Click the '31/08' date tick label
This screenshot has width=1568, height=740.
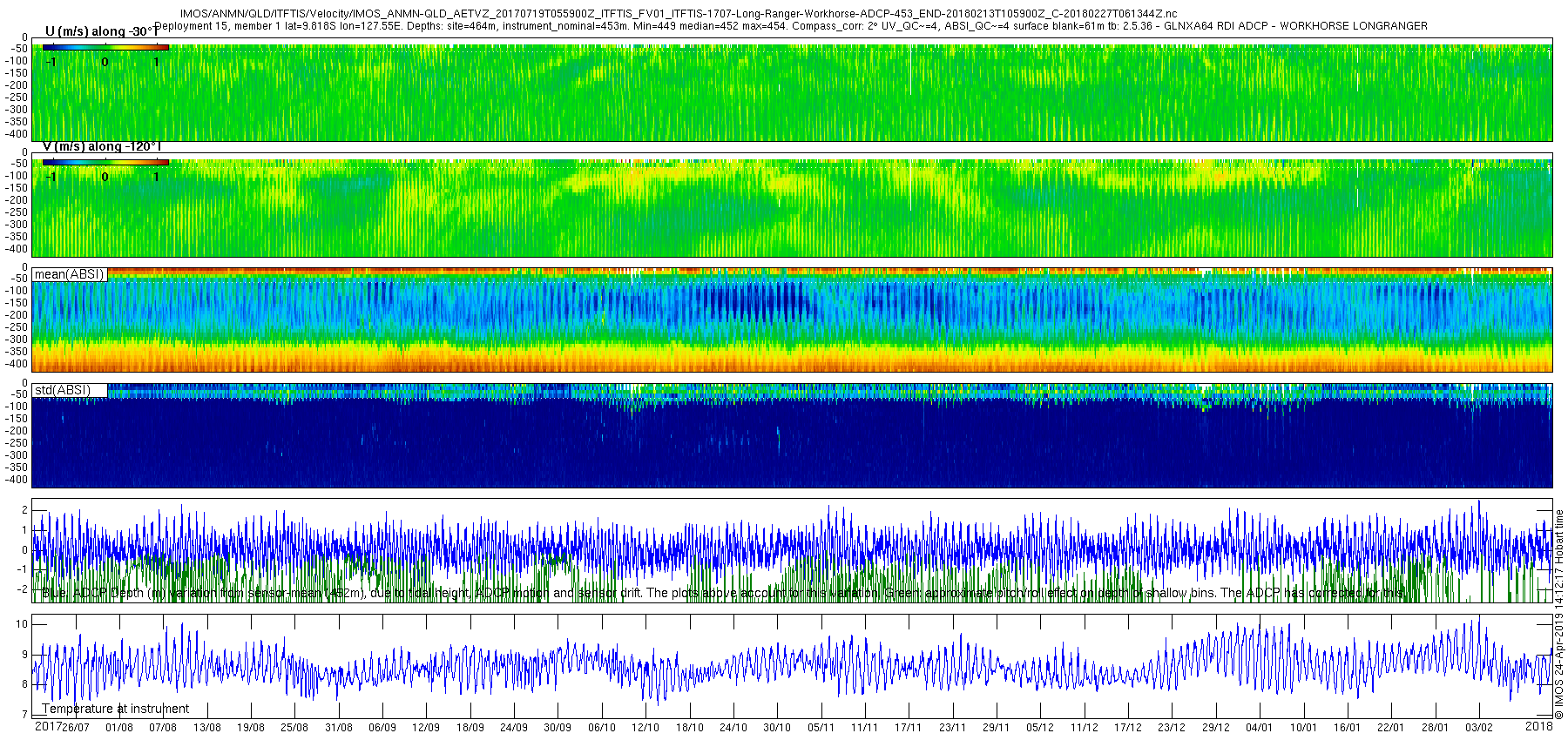click(339, 728)
